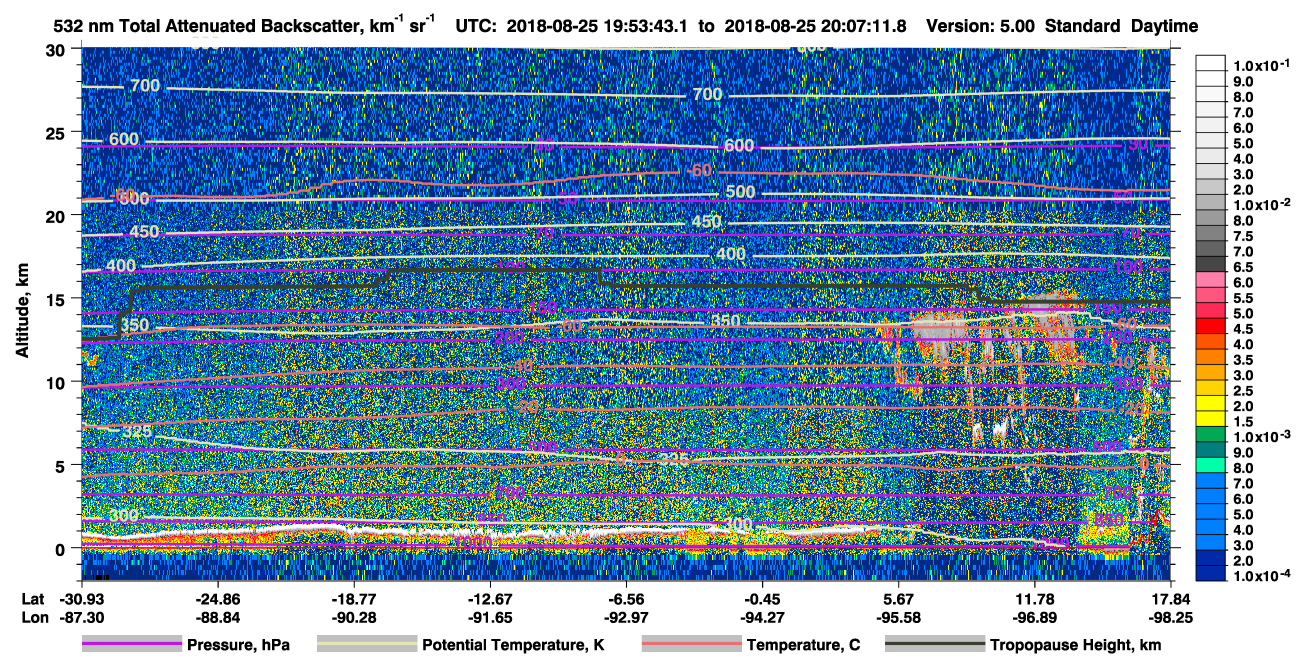Click the yellow colorbar swatch beside 1.5
Screen dimensions: 1300x667
[1211, 420]
